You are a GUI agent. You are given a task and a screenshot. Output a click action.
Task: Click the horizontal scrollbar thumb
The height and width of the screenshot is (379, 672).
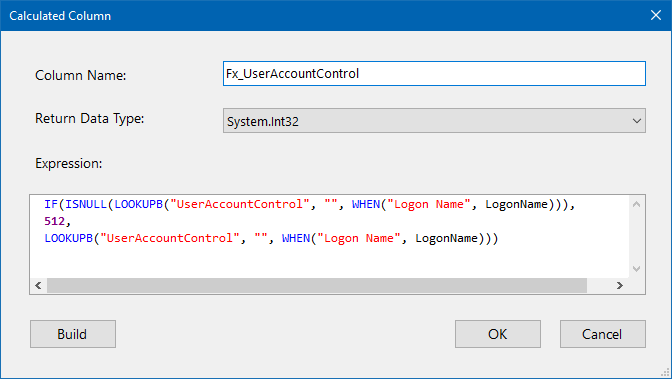click(x=317, y=286)
